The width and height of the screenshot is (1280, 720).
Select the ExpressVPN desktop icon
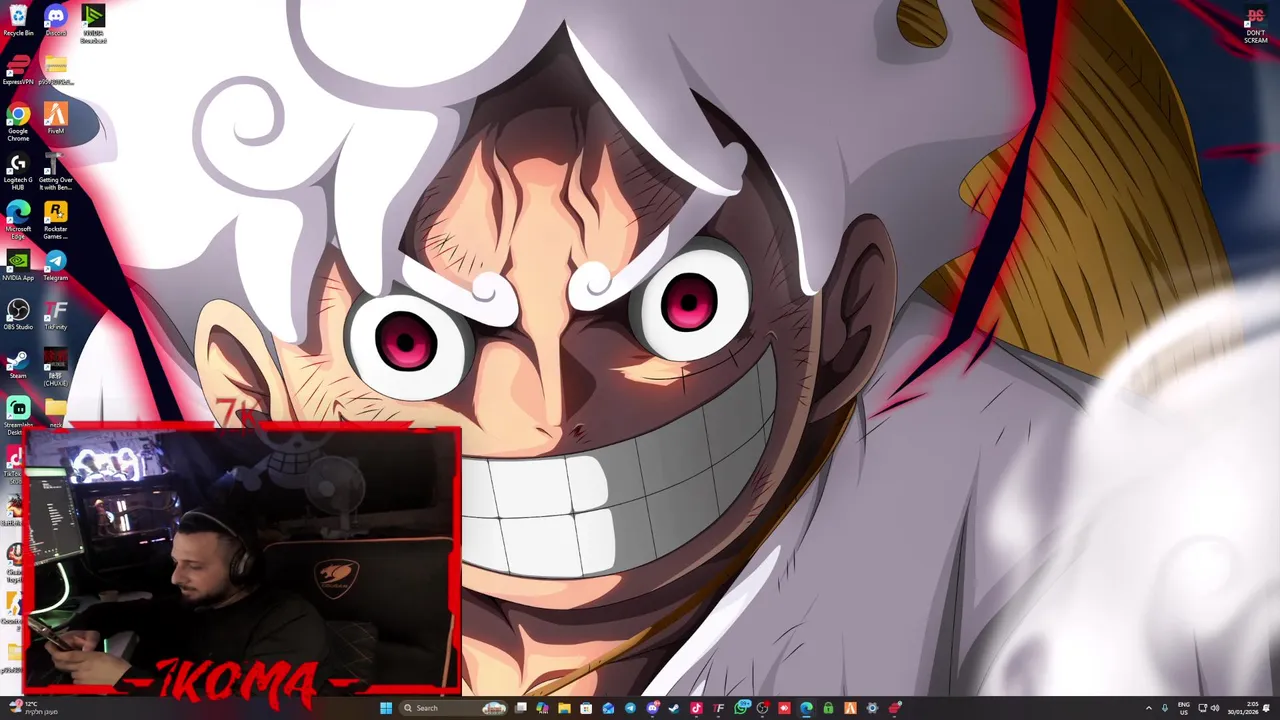click(18, 70)
